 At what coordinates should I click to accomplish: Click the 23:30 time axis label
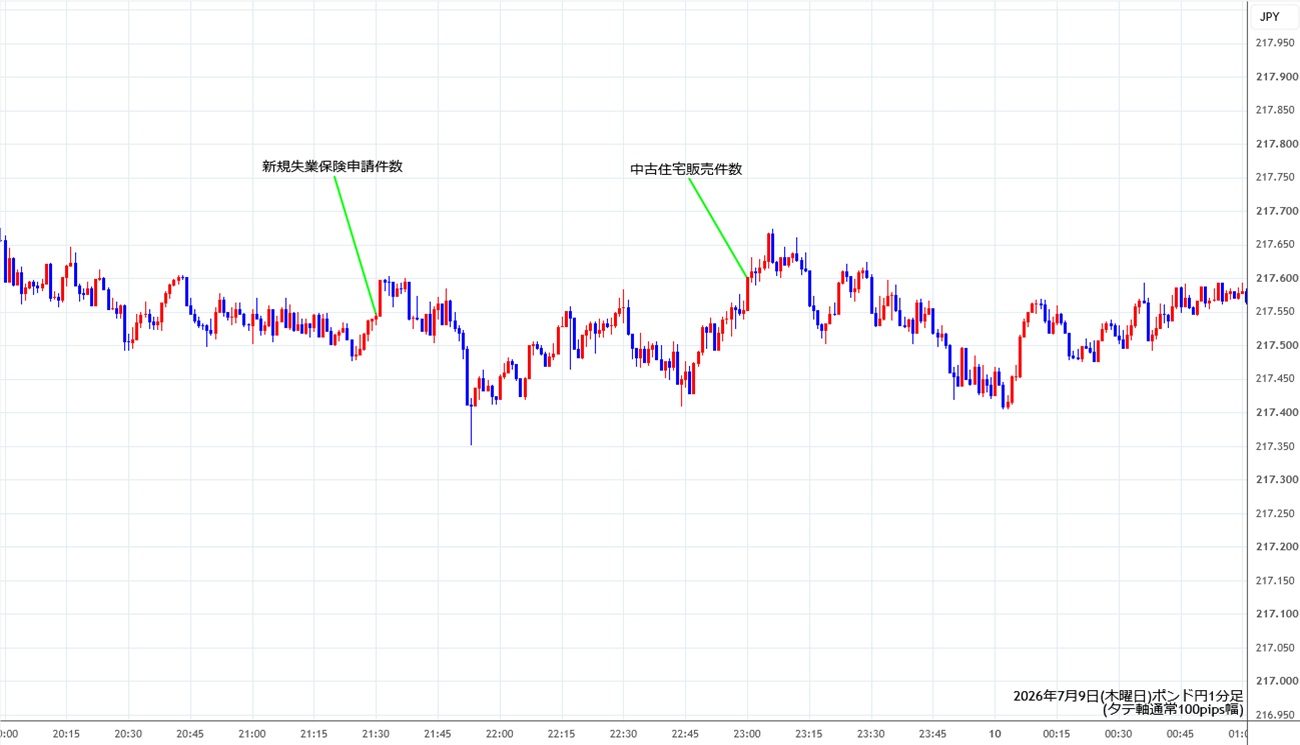tap(872, 733)
